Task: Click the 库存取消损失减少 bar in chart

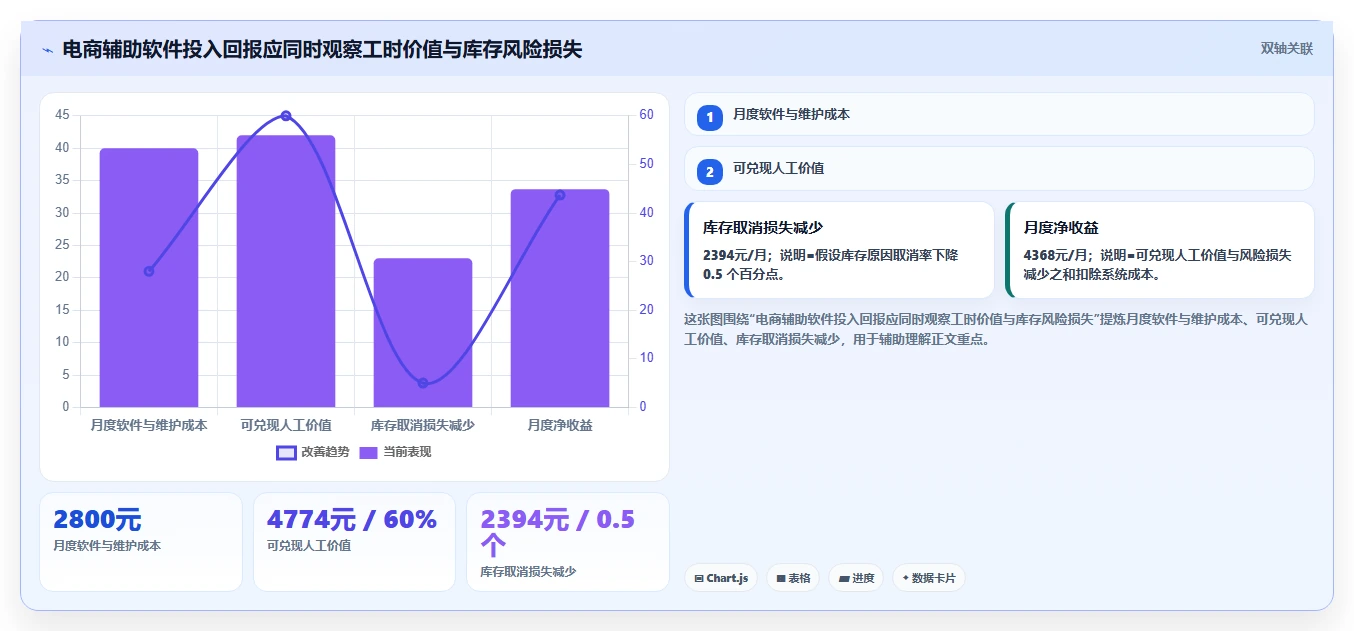Action: (423, 333)
